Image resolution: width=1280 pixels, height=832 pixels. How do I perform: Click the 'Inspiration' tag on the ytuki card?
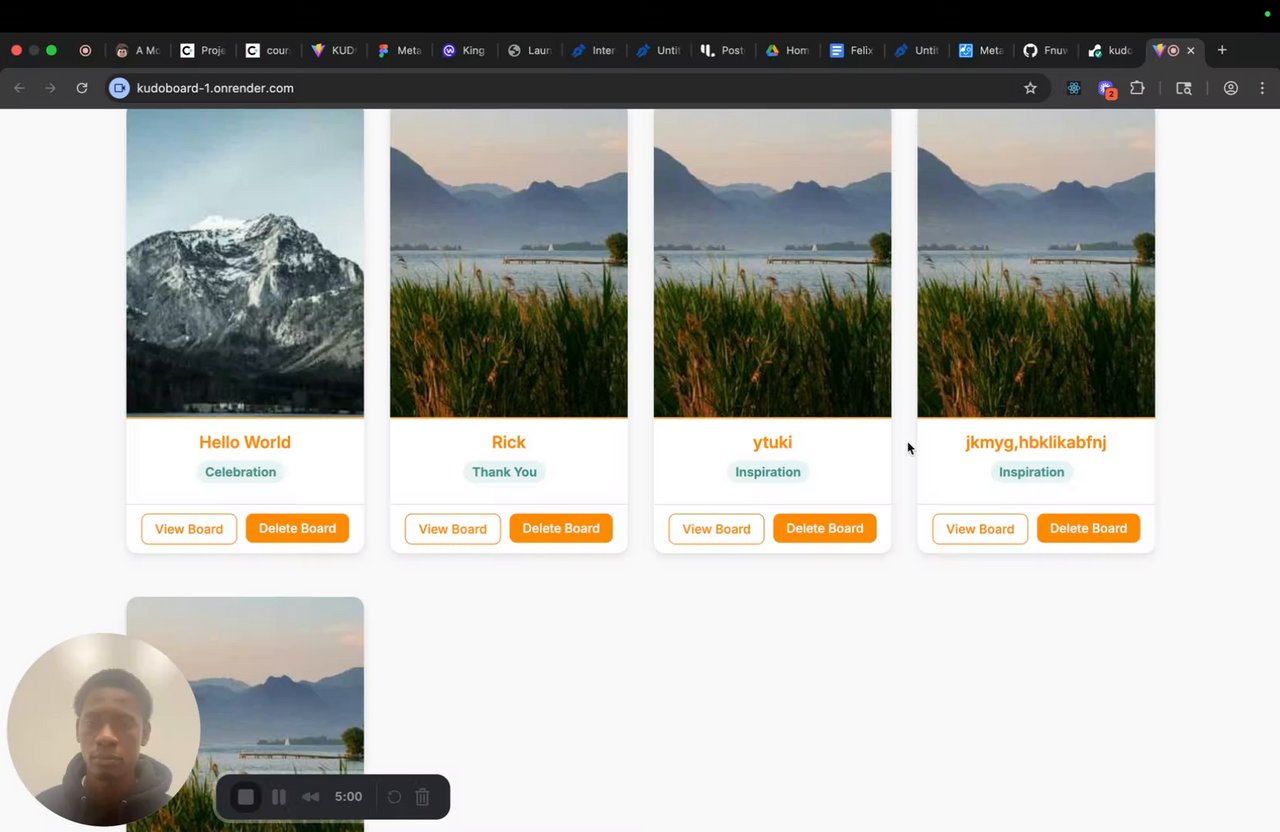coord(768,472)
